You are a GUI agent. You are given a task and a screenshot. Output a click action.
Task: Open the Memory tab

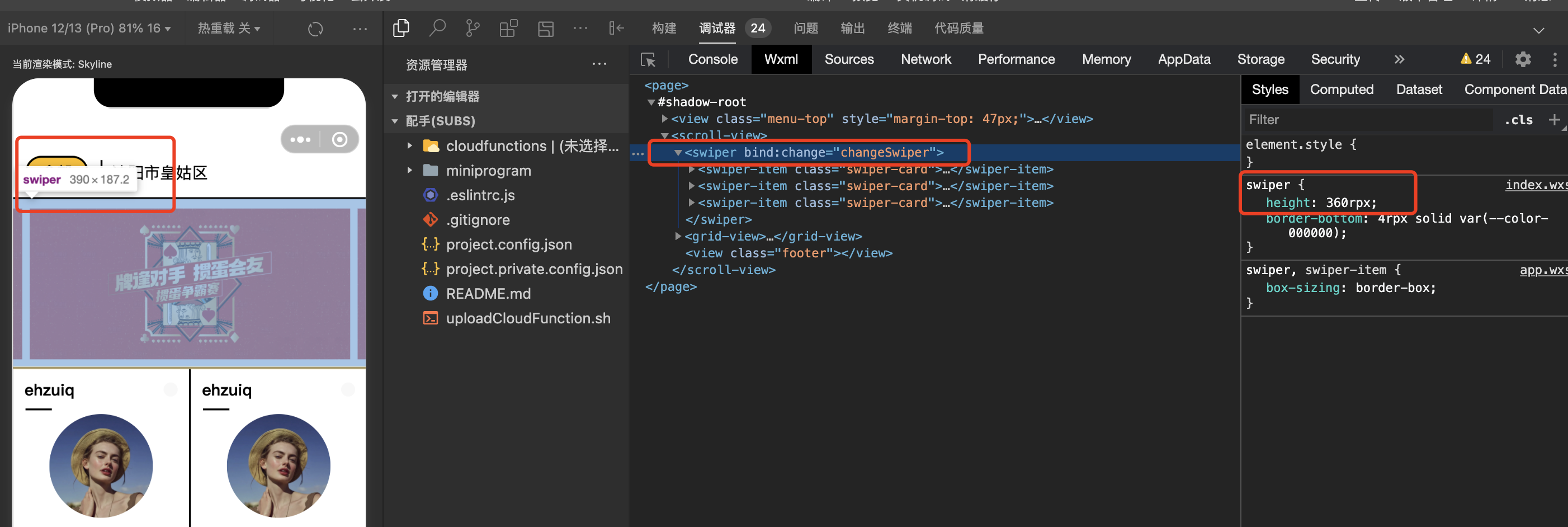tap(1107, 59)
